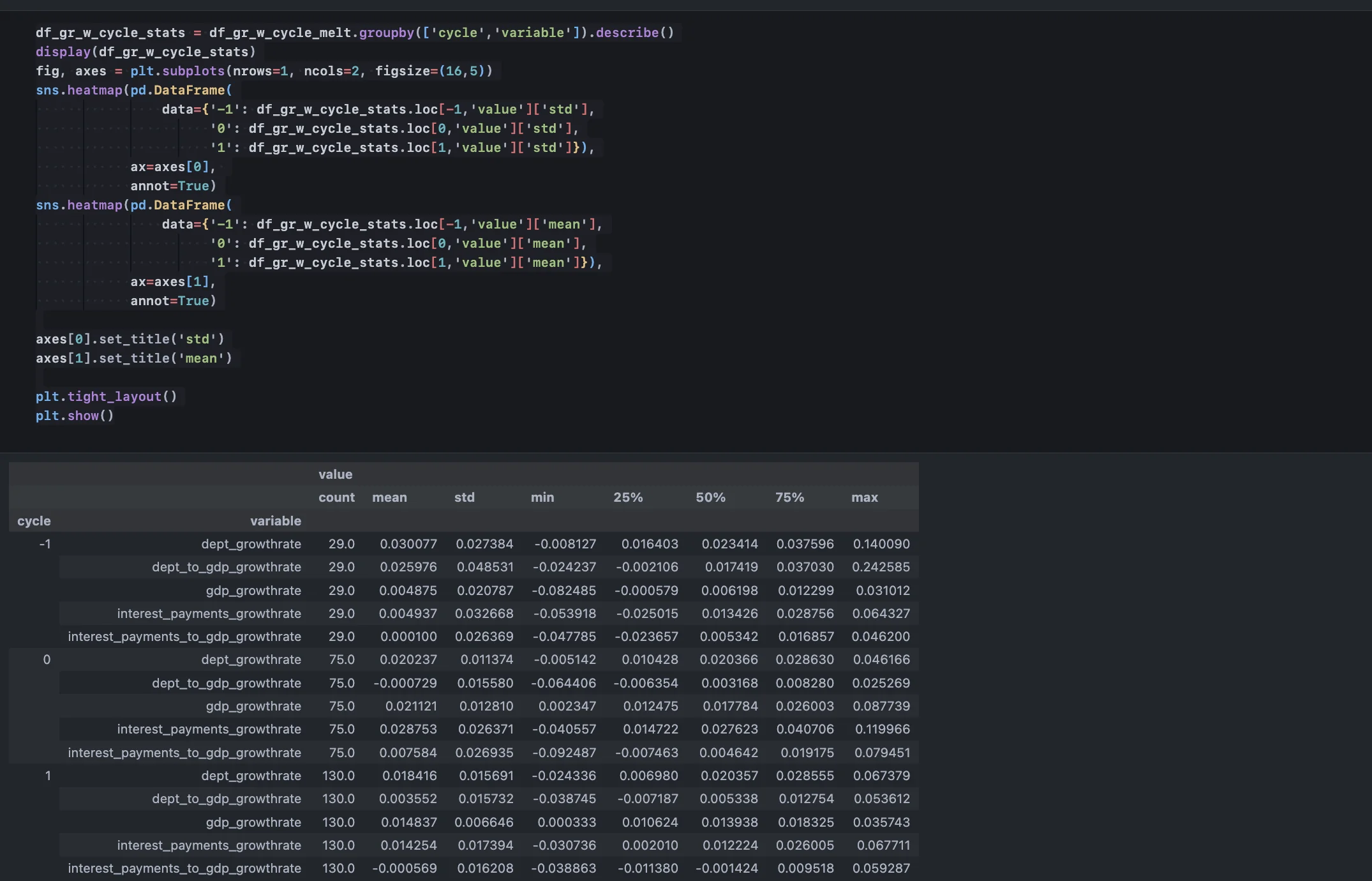
Task: Click the cycle 1 row index label
Action: [x=48, y=776]
